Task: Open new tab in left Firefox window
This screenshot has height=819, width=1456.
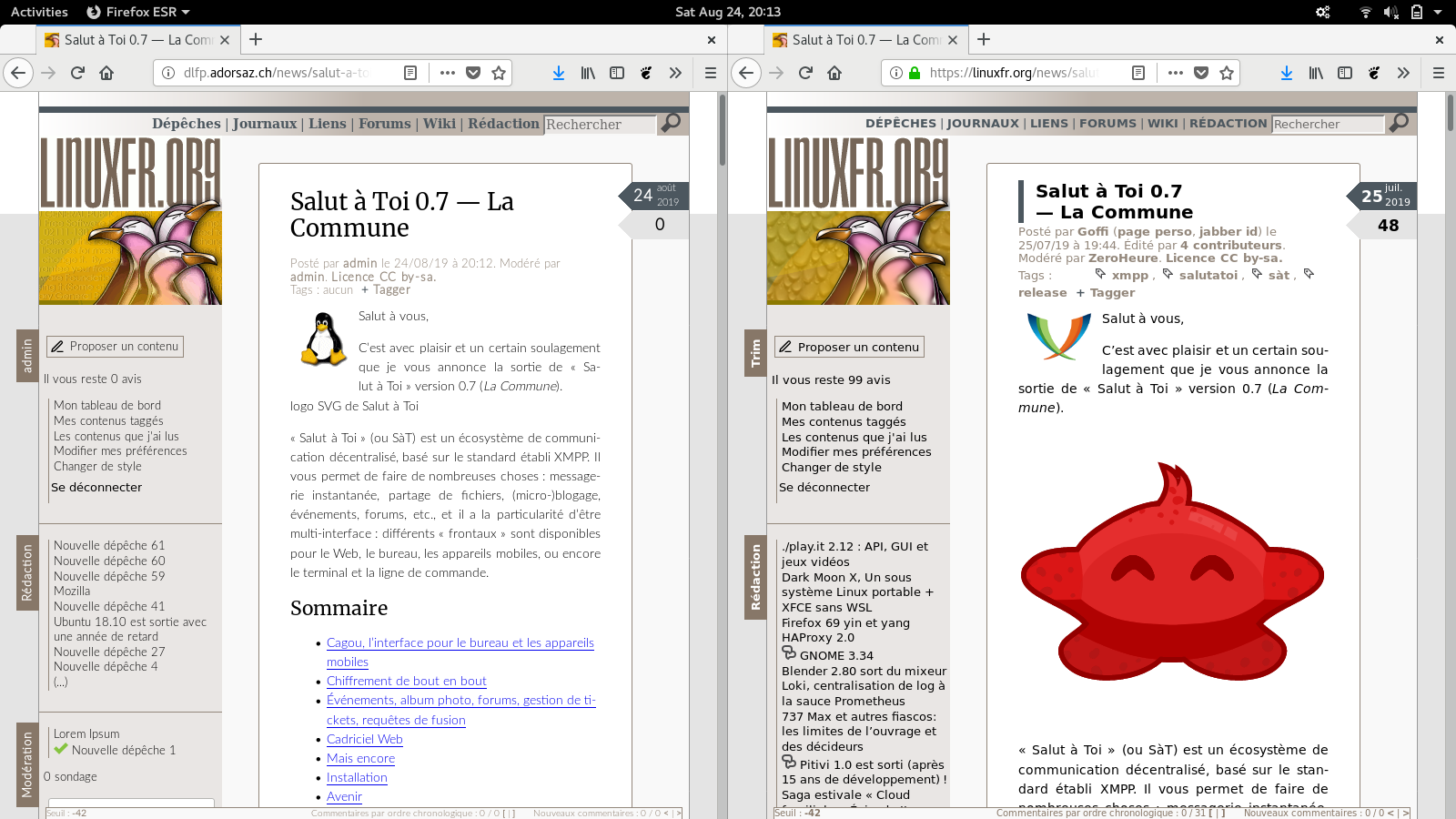Action: point(256,39)
